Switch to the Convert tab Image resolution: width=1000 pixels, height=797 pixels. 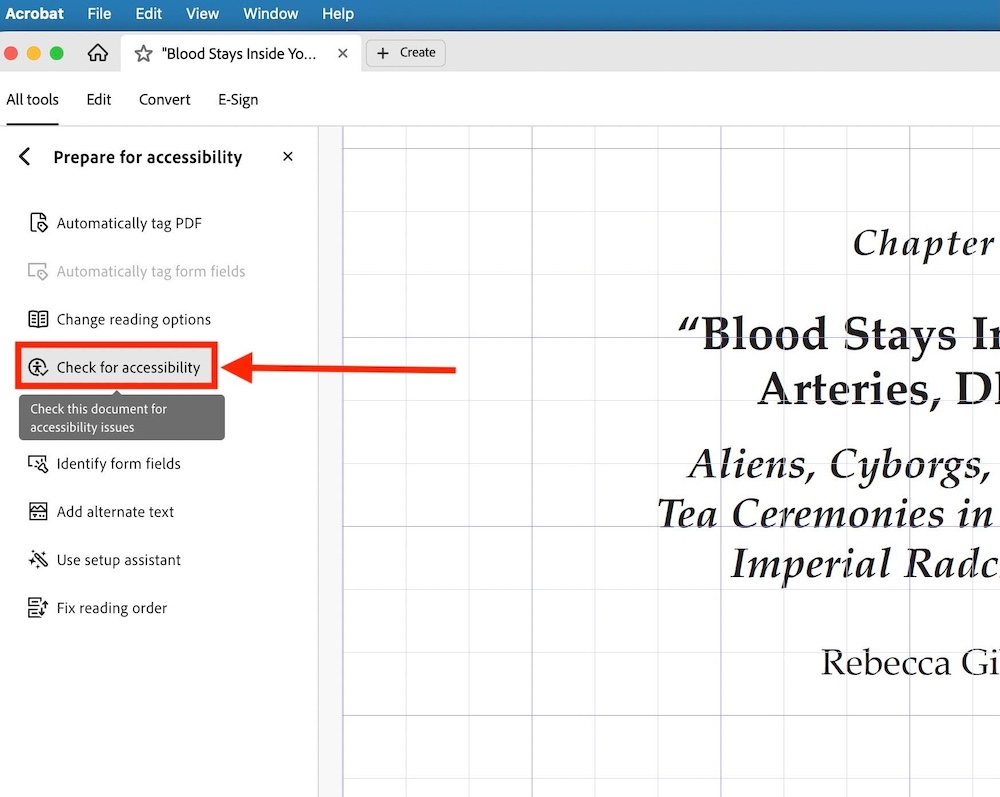(165, 99)
